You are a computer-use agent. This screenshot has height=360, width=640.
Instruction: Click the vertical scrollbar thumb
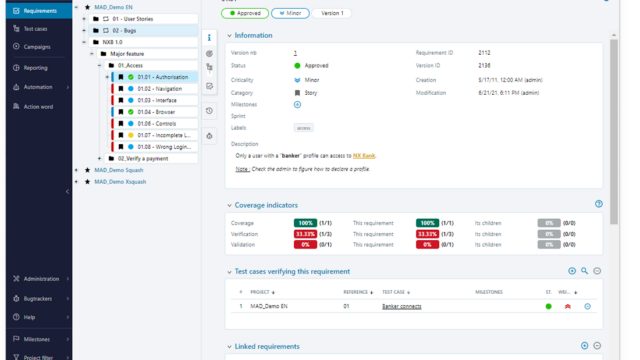(614, 131)
